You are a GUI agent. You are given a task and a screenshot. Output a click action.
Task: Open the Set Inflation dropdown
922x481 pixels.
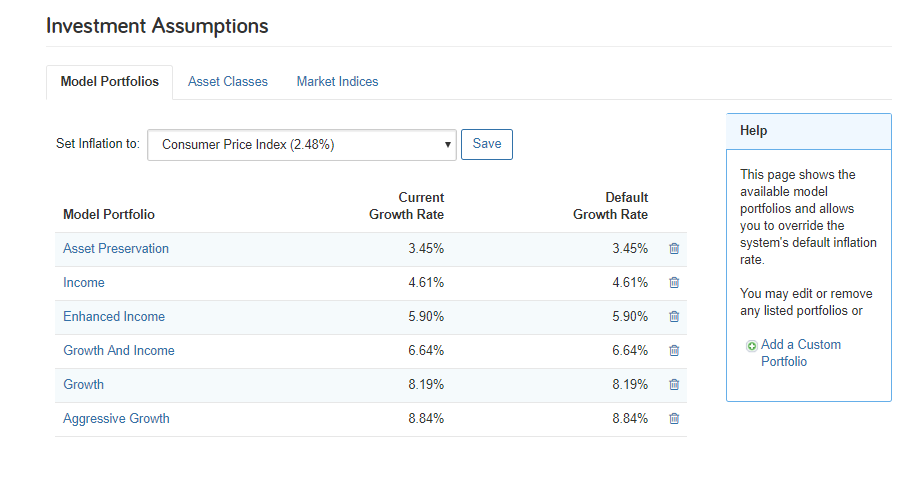(302, 145)
